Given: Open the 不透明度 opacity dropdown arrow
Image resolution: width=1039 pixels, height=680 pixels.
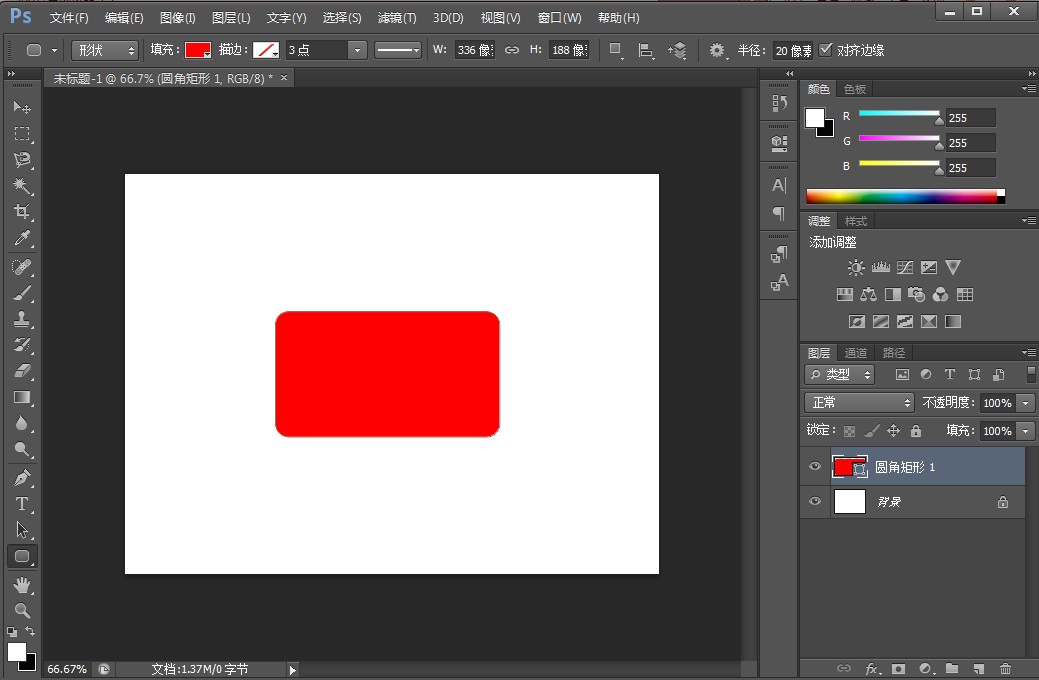Looking at the screenshot, I should click(1026, 403).
